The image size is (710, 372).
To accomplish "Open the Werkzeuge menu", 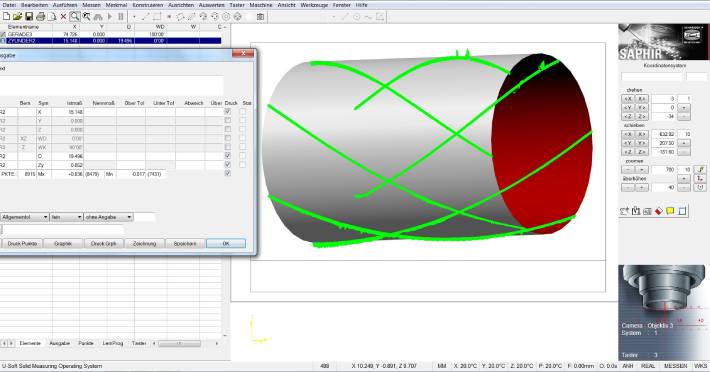I will click(314, 5).
